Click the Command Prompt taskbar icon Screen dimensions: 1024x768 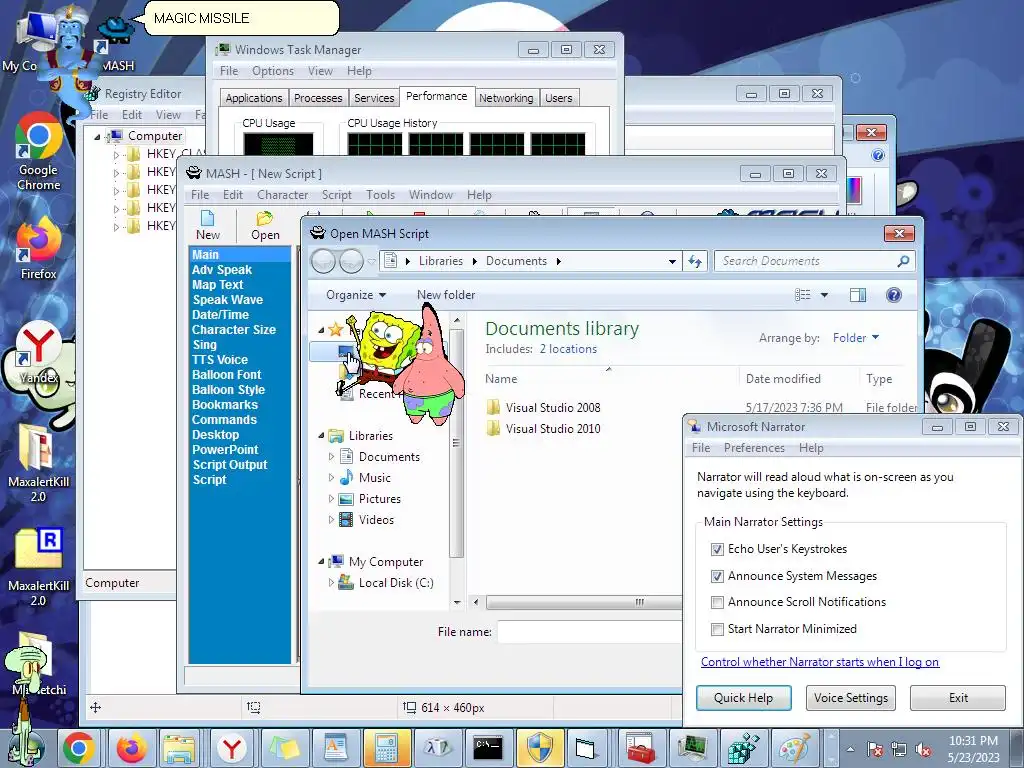click(488, 748)
